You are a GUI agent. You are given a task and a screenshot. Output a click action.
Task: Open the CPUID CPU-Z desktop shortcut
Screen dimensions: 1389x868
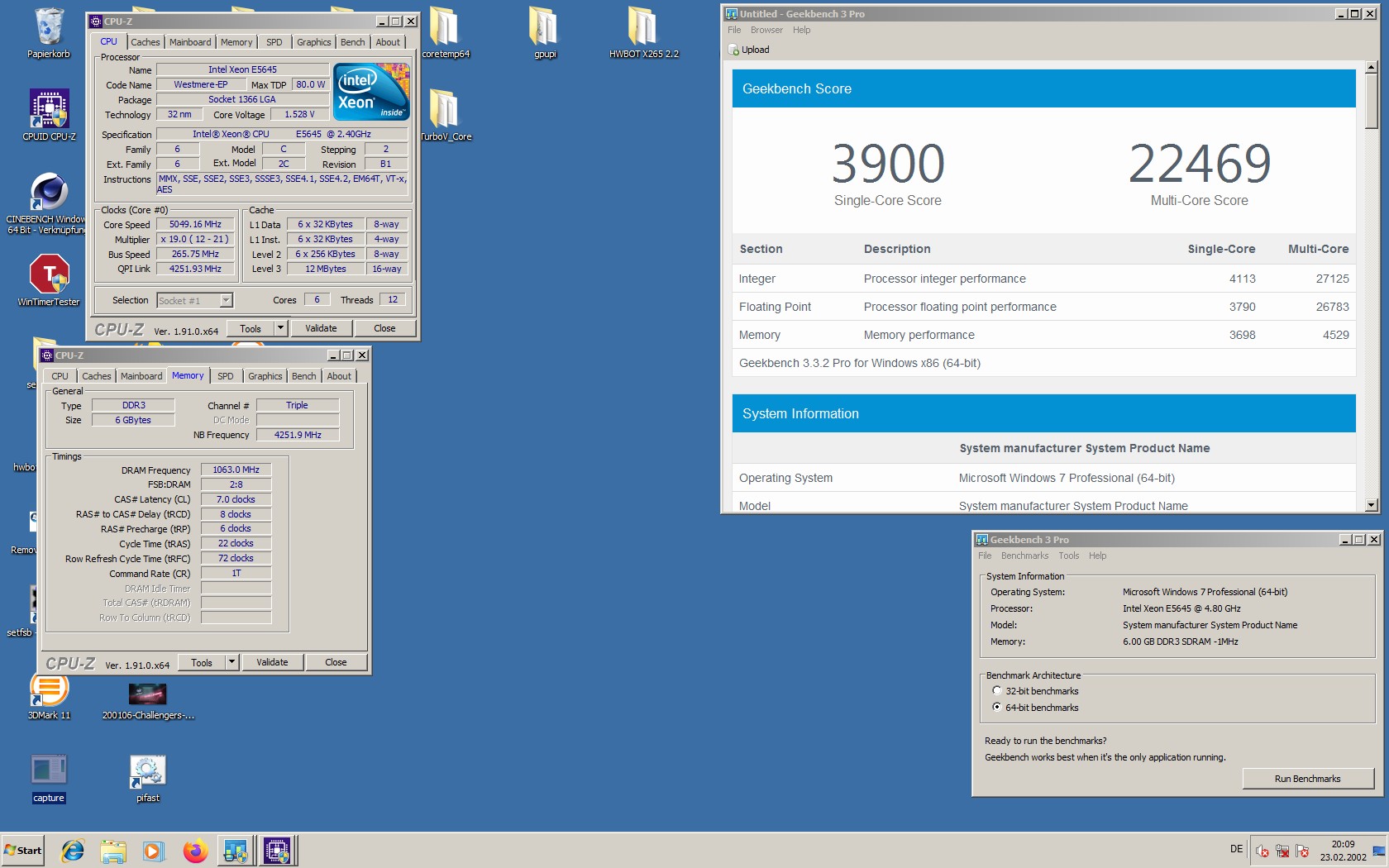pyautogui.click(x=49, y=115)
